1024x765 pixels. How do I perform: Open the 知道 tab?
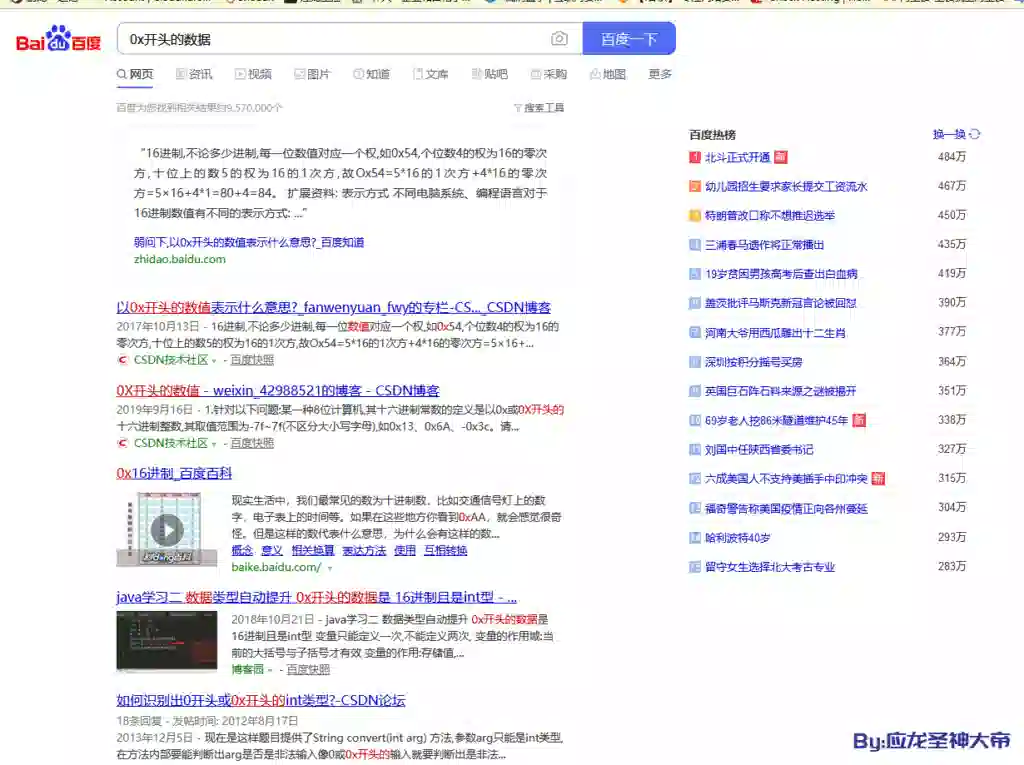tap(372, 74)
